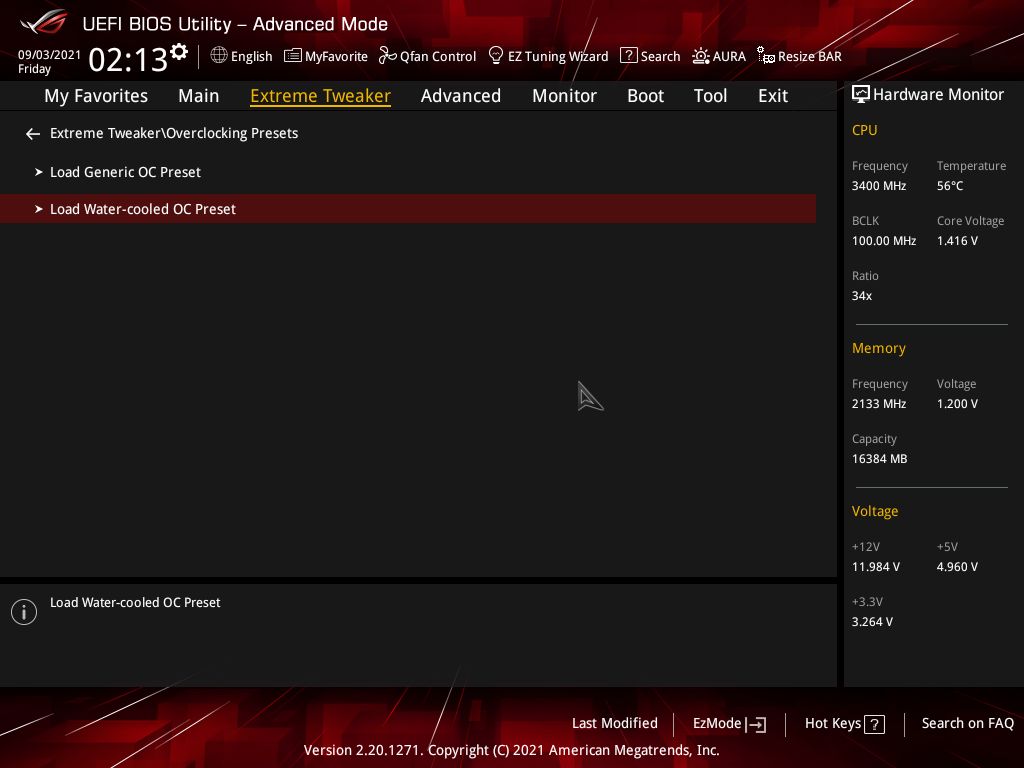Expand Load Generic OC Preset arrow
Image resolution: width=1024 pixels, height=768 pixels.
(x=39, y=172)
